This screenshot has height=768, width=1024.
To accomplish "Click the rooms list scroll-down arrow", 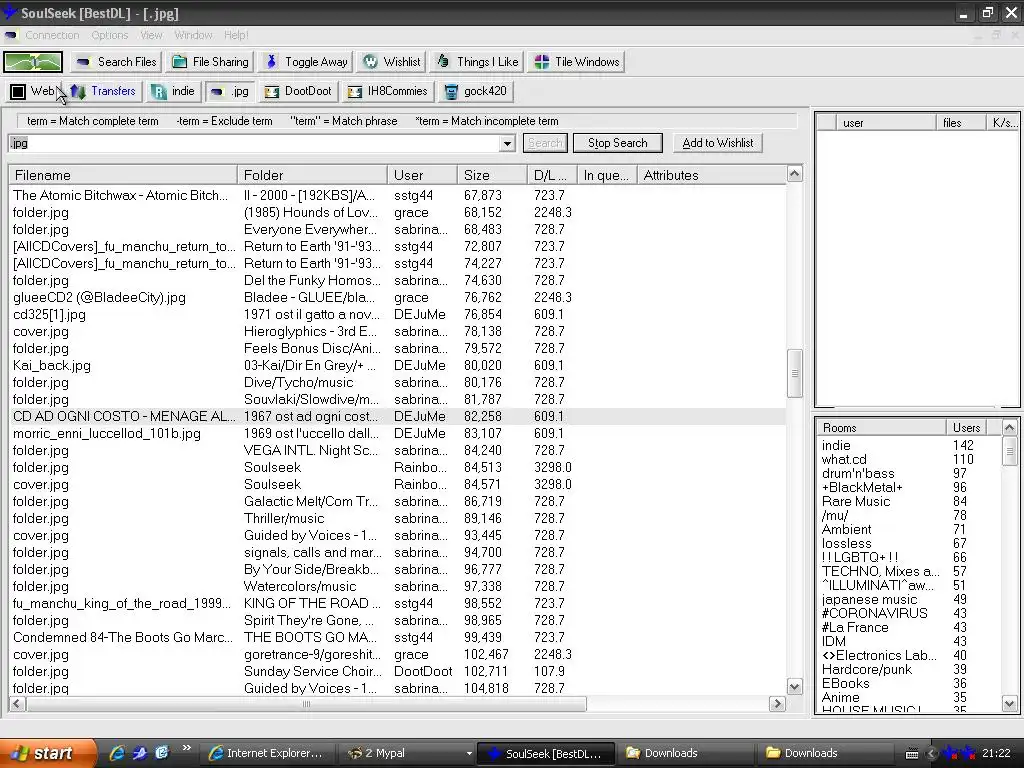I will (x=1010, y=704).
